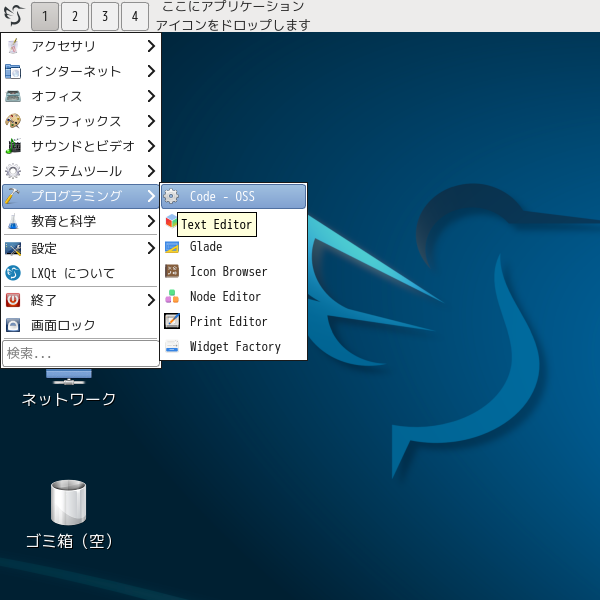The image size is (600, 600).
Task: Select the プログラミング menu category
Action: point(80,196)
